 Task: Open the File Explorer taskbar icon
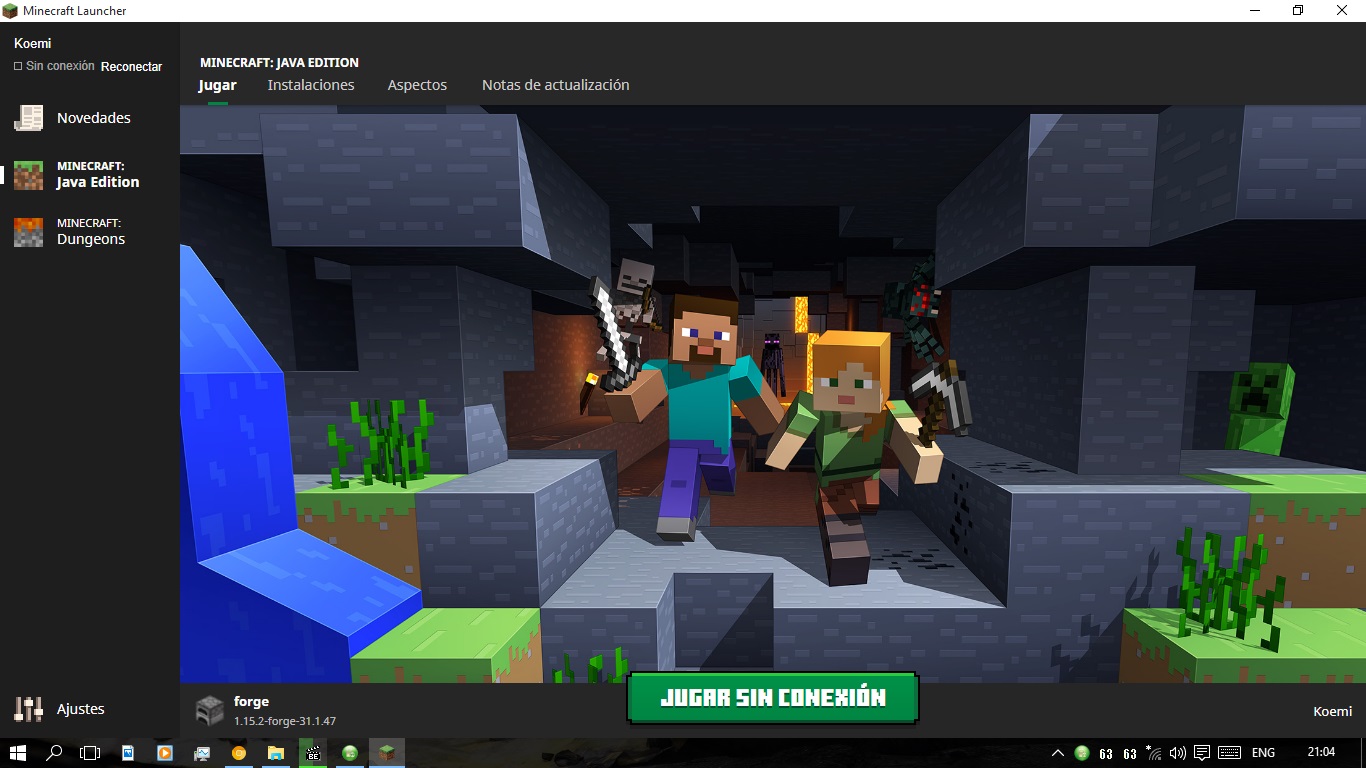coord(275,753)
